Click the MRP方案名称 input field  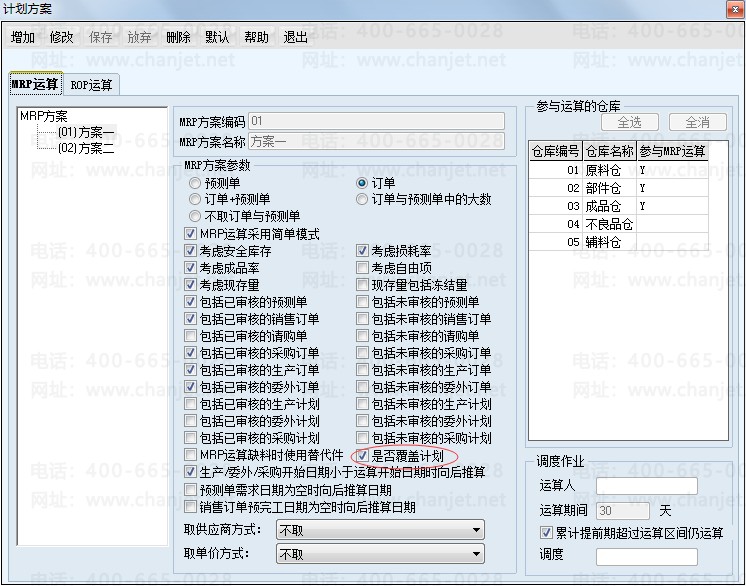coord(376,141)
